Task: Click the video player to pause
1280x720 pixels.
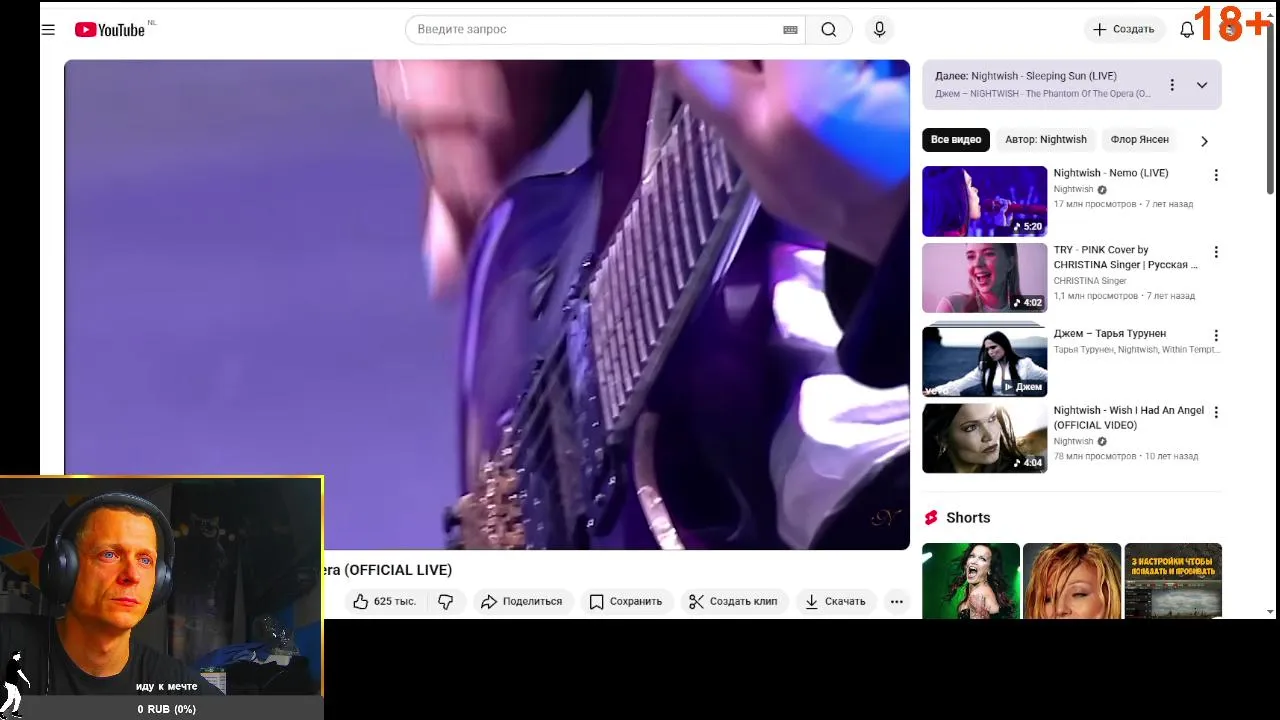Action: pyautogui.click(x=487, y=304)
